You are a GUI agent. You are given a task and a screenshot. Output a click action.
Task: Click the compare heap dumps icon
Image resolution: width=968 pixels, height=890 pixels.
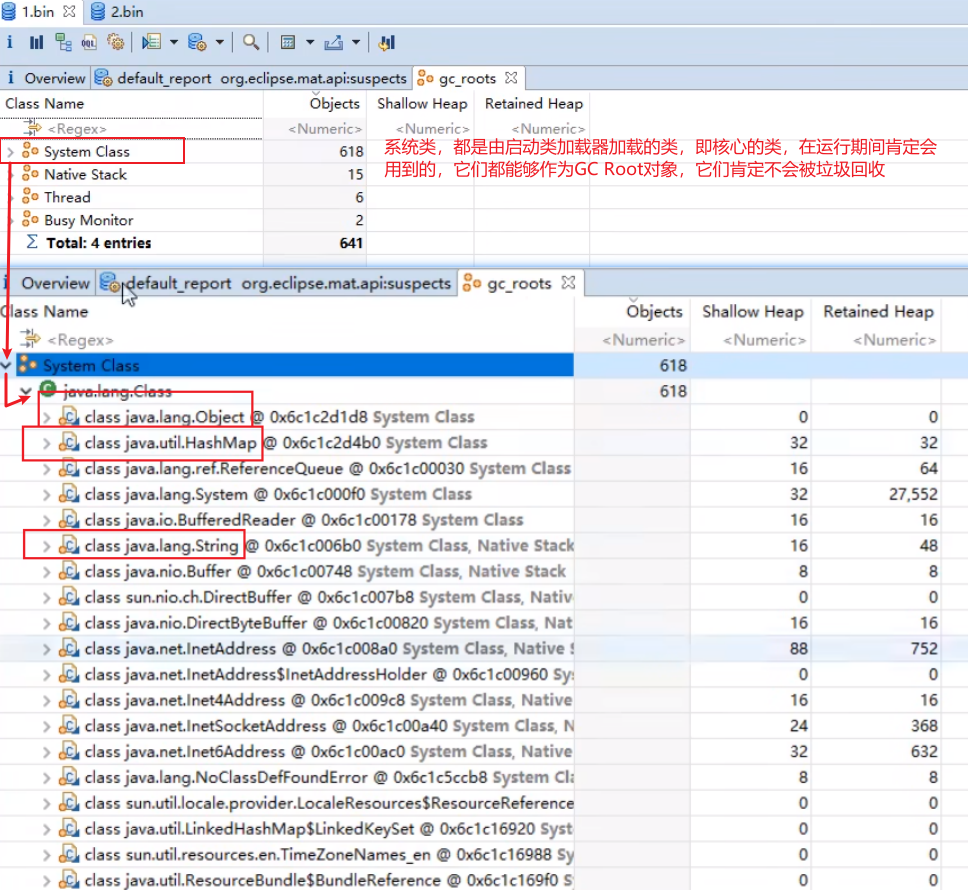coord(387,42)
